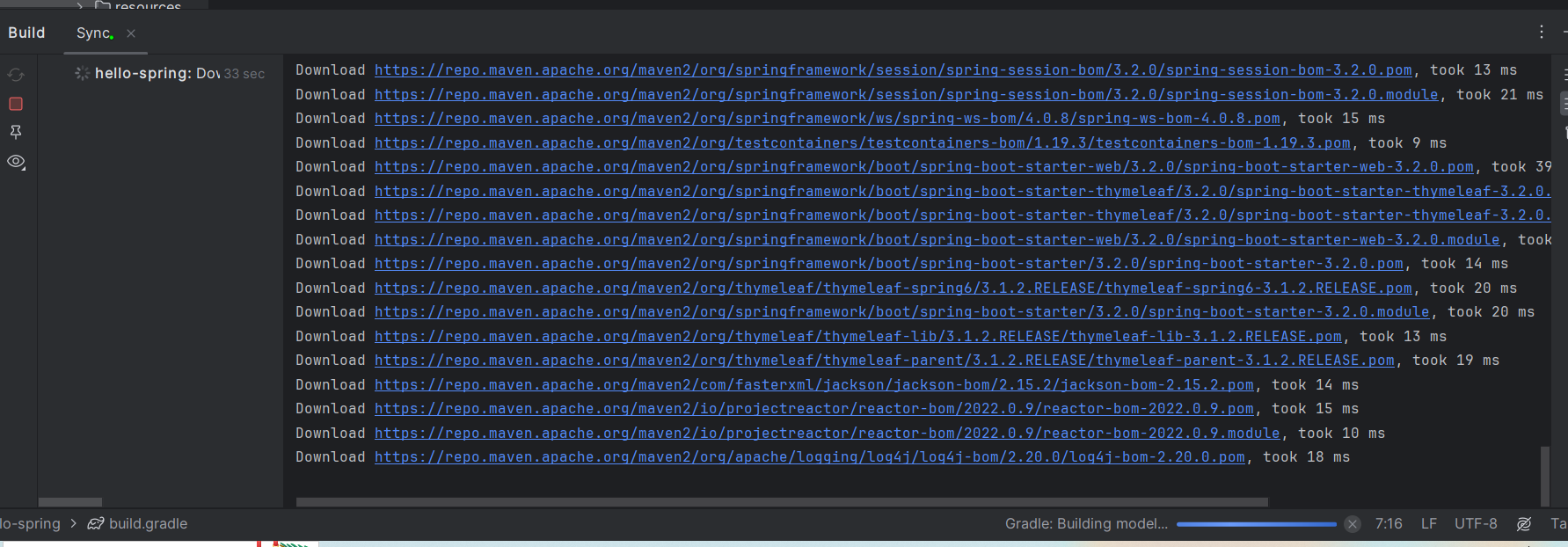Open the spring-ws-bom-4.0.8.pom link
The width and height of the screenshot is (1568, 547).
[827, 119]
